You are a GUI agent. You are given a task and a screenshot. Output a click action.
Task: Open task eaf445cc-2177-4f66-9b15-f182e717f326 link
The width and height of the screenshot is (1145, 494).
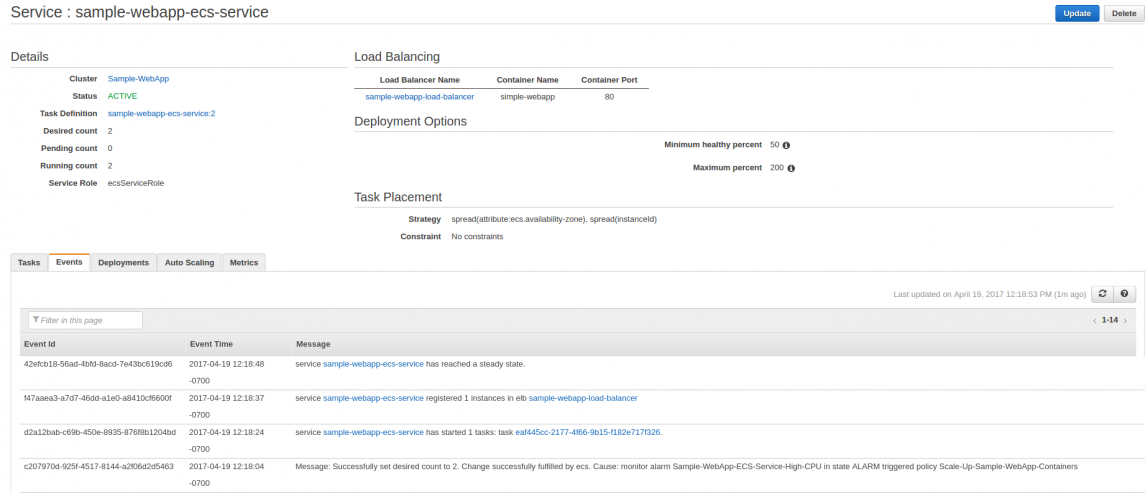pos(588,433)
